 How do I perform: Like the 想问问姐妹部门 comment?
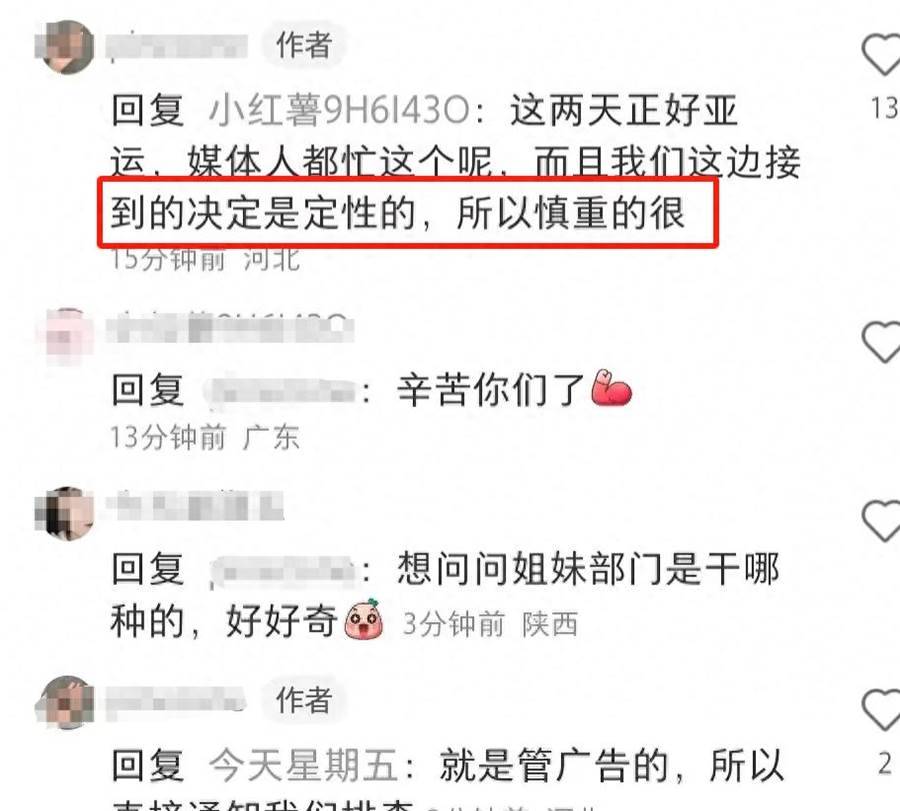tap(882, 520)
